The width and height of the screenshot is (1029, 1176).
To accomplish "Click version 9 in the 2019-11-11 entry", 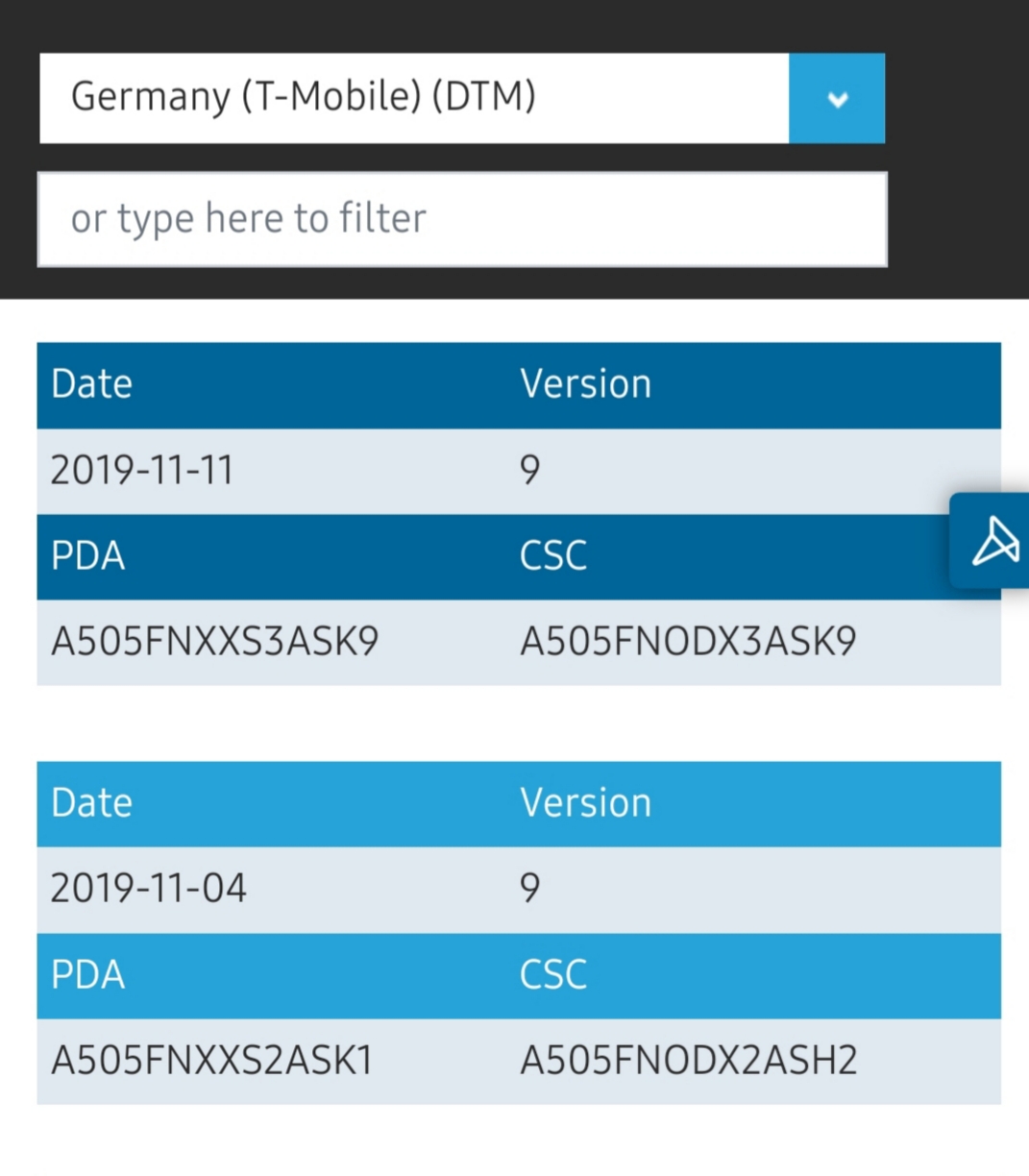I will (530, 470).
